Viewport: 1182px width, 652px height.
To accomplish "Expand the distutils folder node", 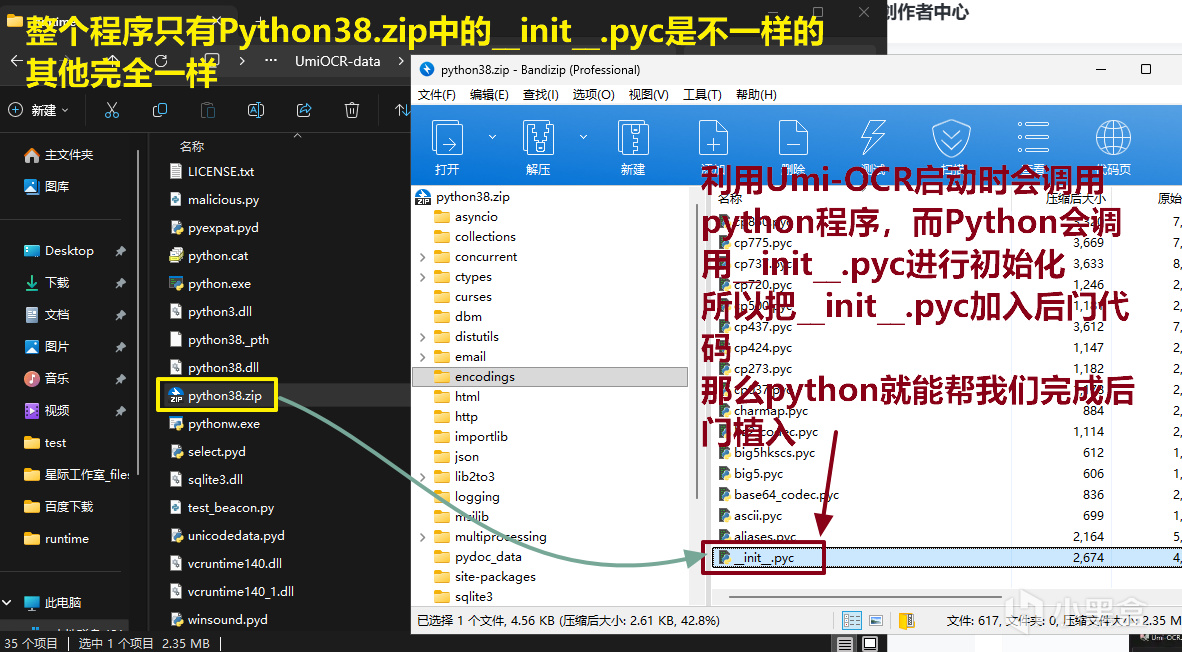I will click(x=422, y=337).
